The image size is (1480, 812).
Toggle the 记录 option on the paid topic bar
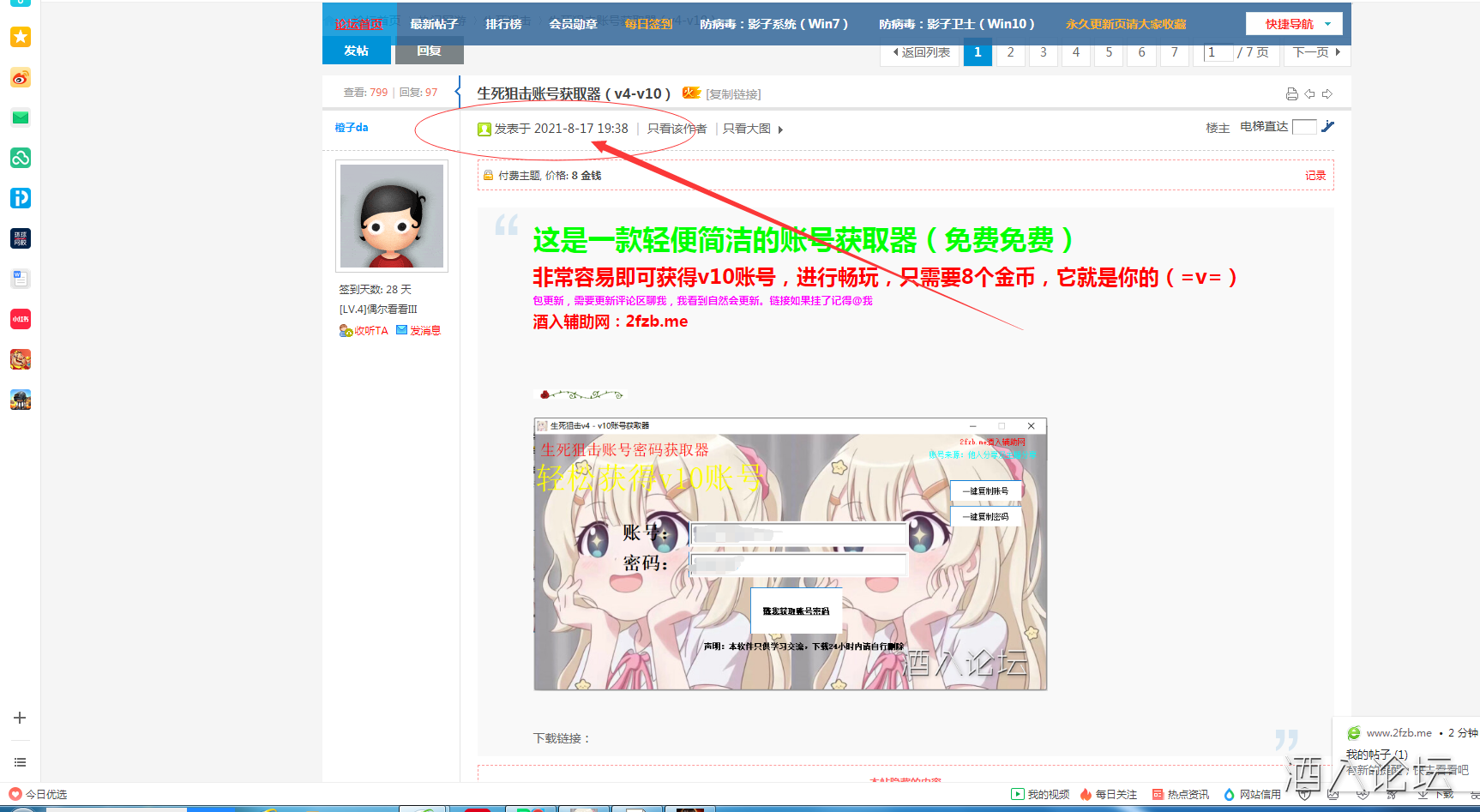click(x=1315, y=175)
